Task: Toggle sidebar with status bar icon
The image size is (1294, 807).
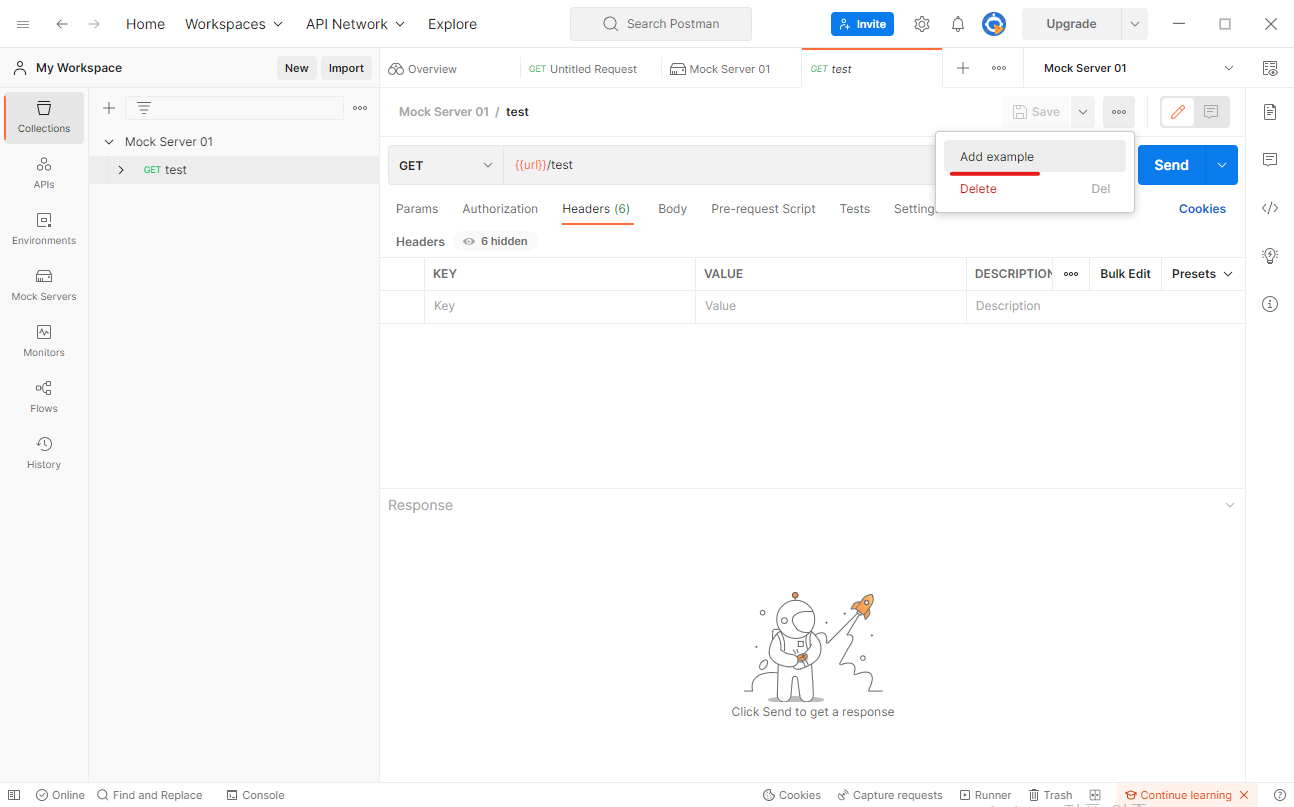Action: pos(14,795)
